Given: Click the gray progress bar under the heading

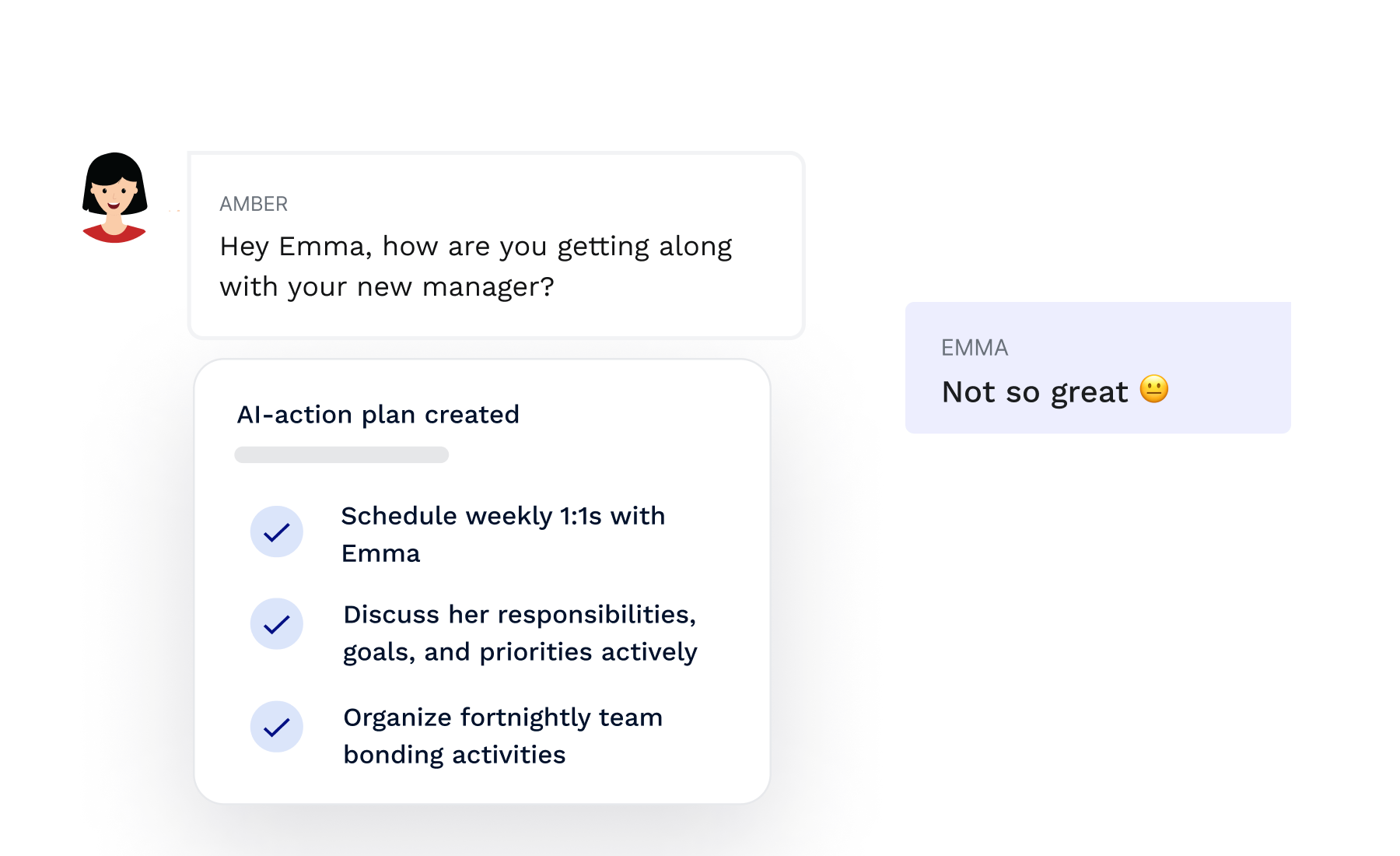Looking at the screenshot, I should [x=341, y=454].
